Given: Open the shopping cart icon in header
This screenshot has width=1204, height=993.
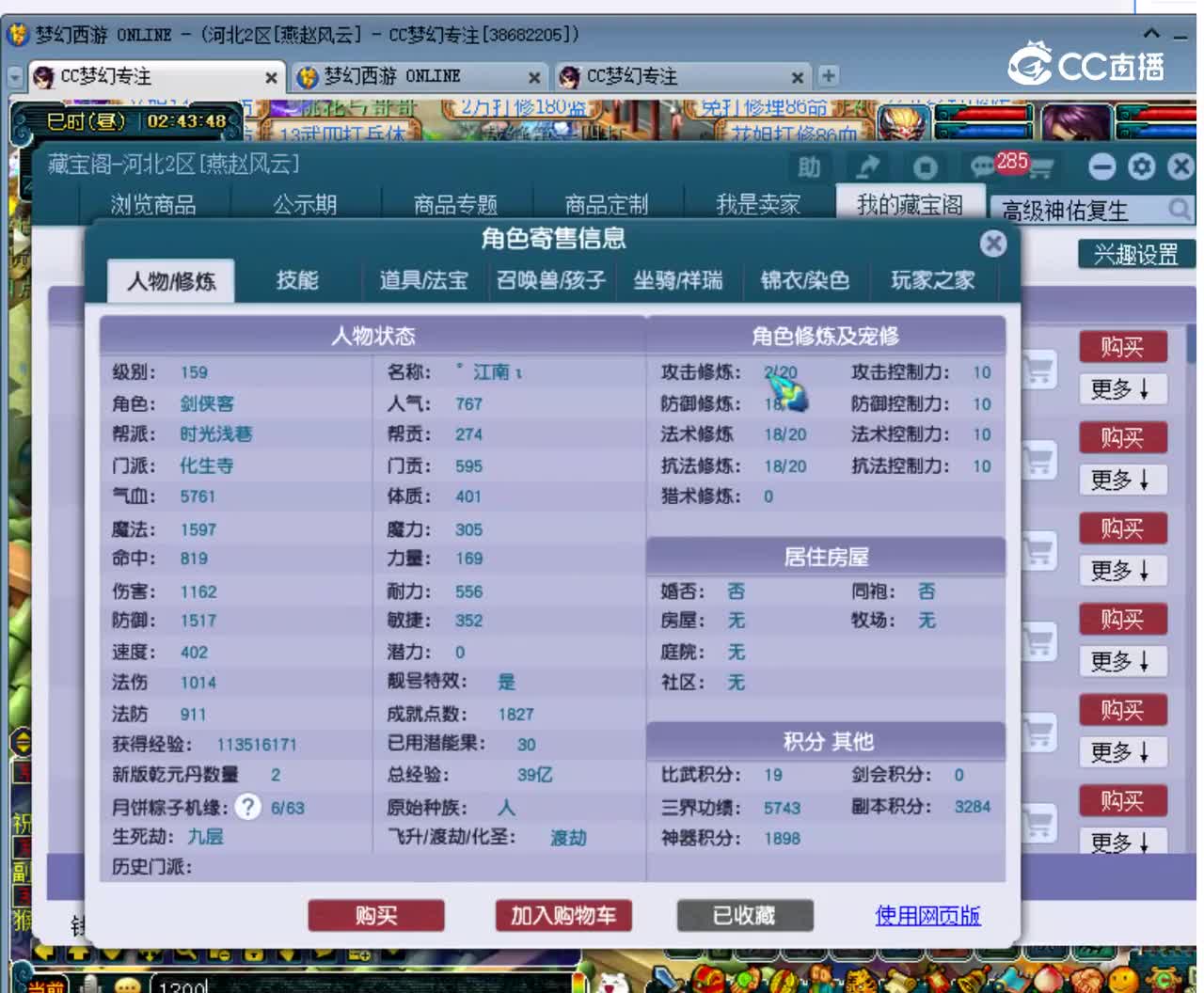Looking at the screenshot, I should [1041, 168].
